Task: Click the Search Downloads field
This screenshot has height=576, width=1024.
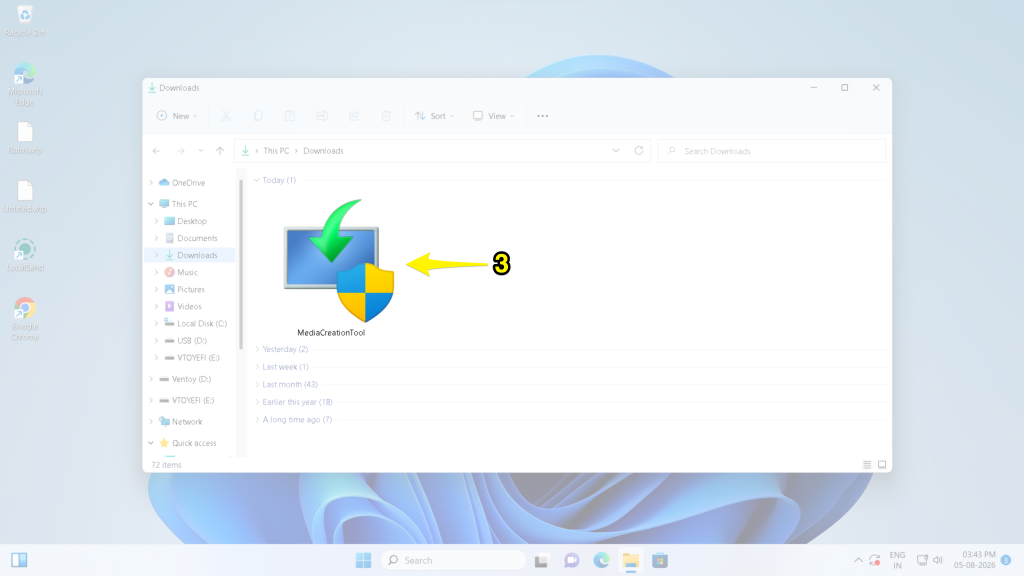Action: (771, 151)
